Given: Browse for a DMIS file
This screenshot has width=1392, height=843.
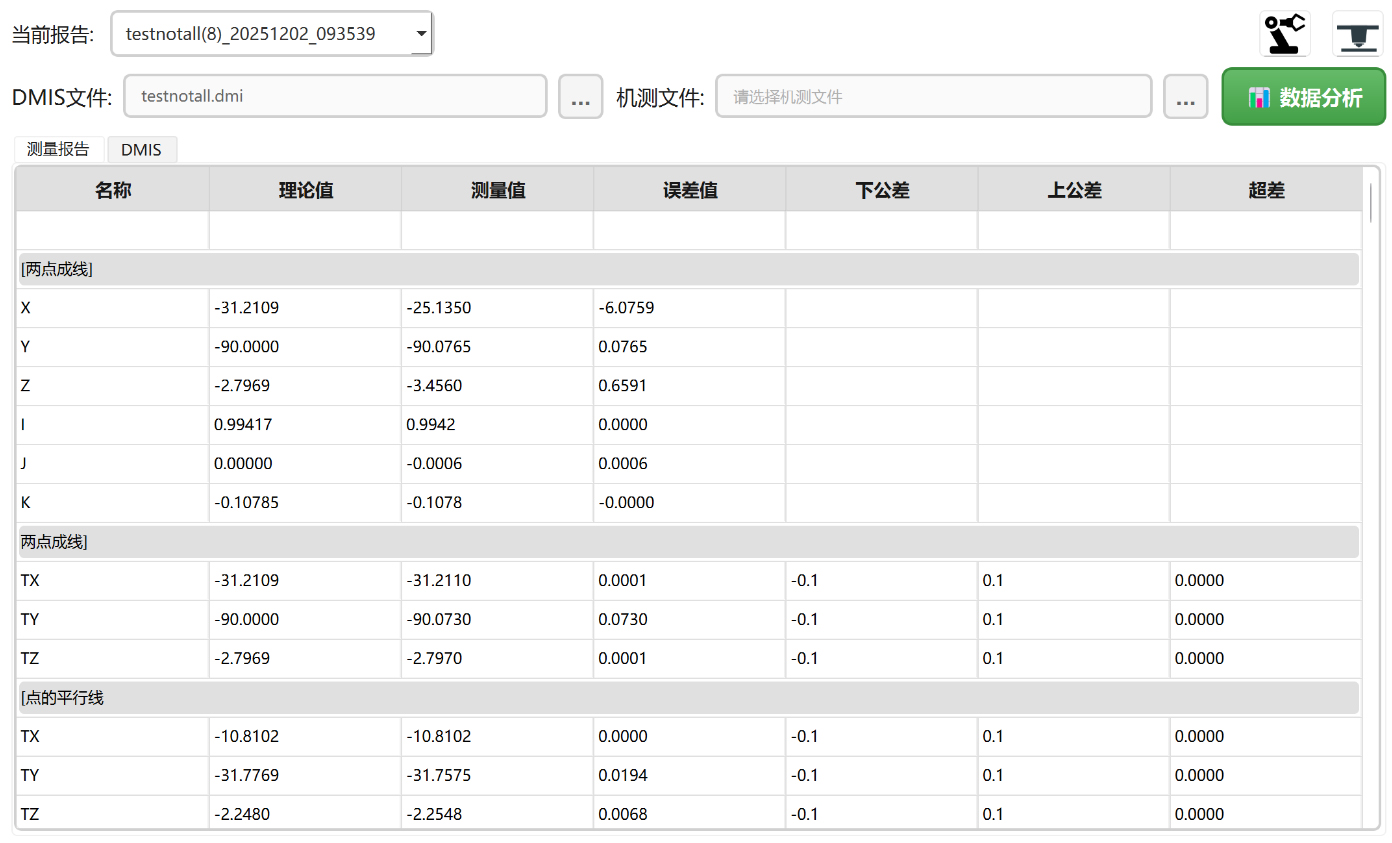Looking at the screenshot, I should coord(580,97).
